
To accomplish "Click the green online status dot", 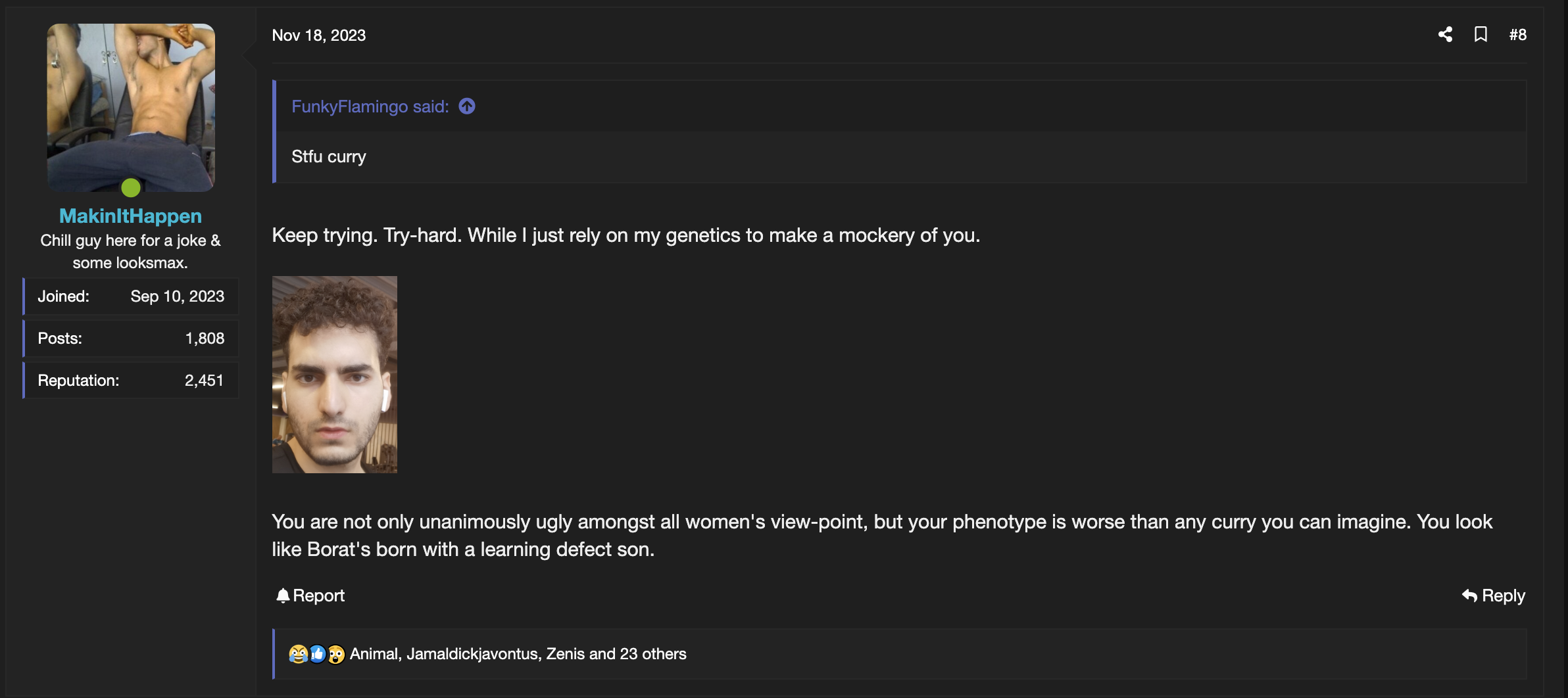I will (x=131, y=188).
